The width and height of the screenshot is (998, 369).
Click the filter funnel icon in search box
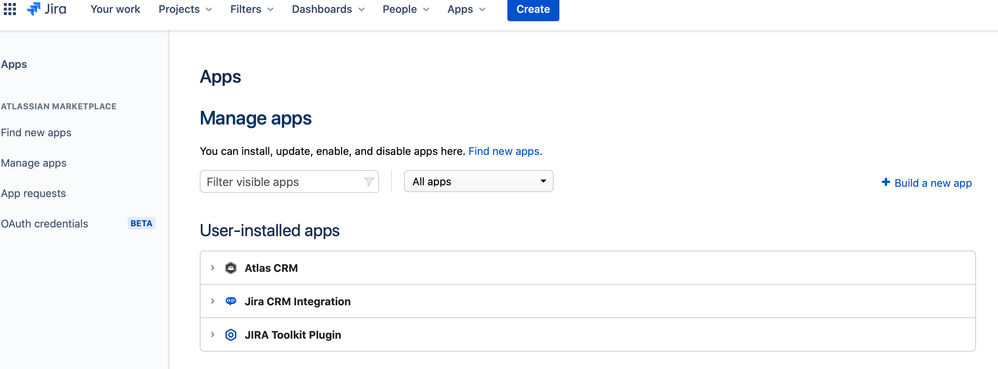tap(369, 182)
